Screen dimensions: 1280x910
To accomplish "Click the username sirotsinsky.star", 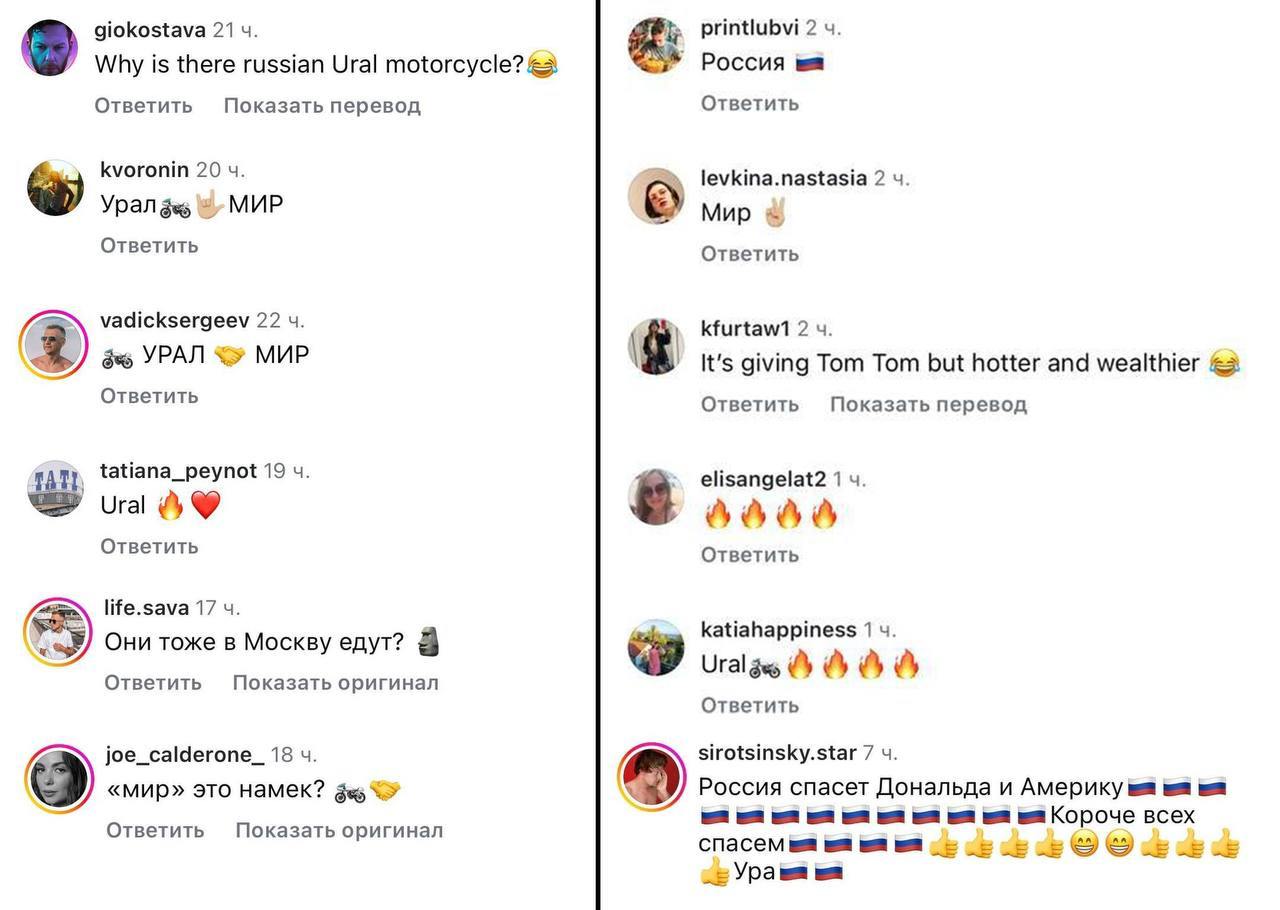I will pos(777,752).
